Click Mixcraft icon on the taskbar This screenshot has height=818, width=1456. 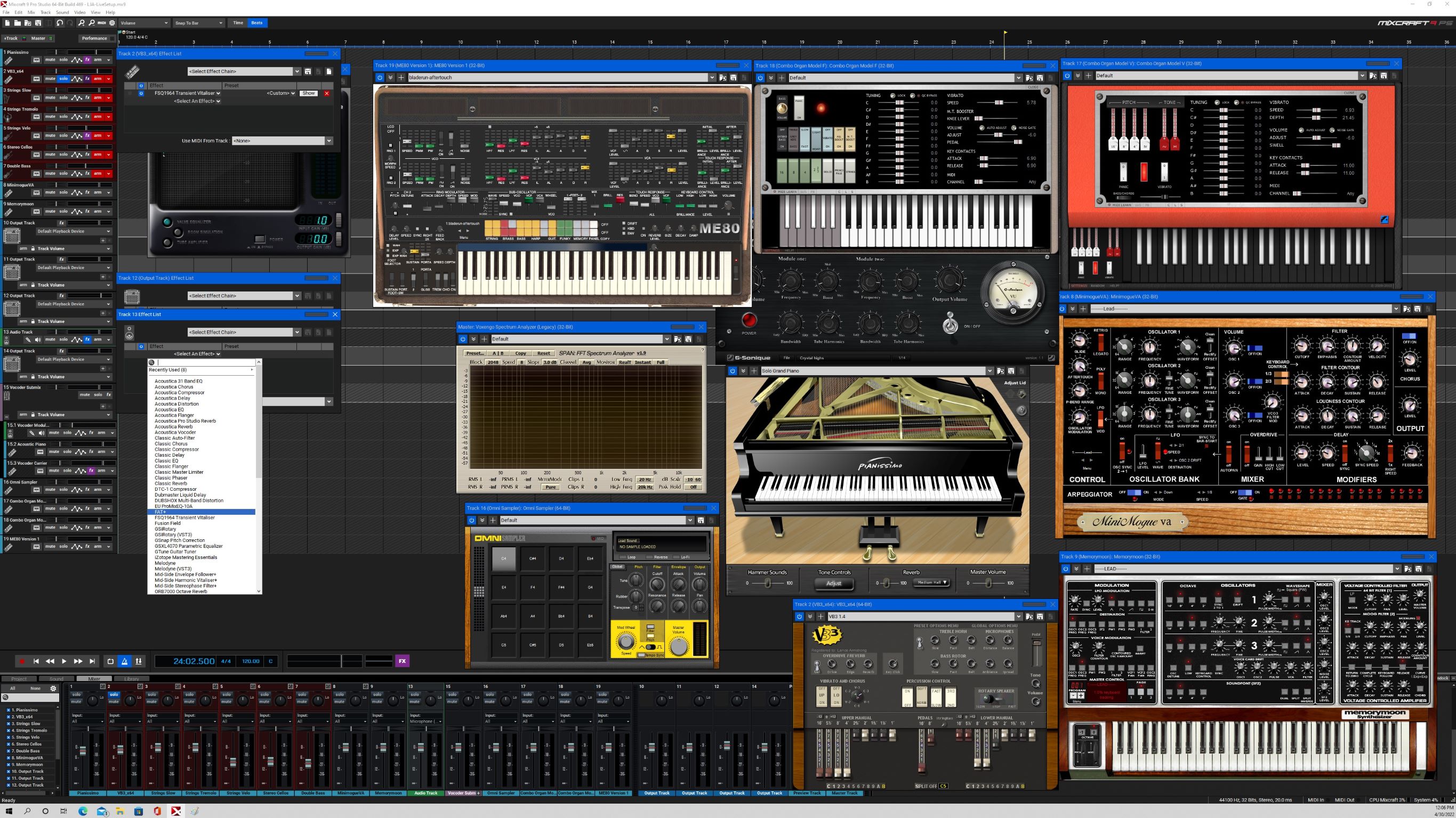[176, 811]
